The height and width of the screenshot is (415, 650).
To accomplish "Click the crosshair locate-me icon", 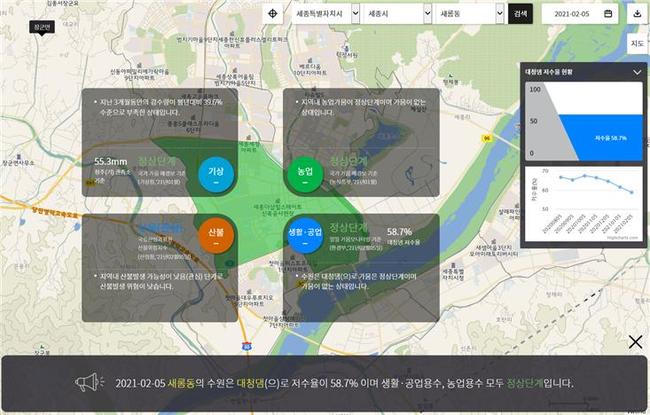I will tap(272, 14).
